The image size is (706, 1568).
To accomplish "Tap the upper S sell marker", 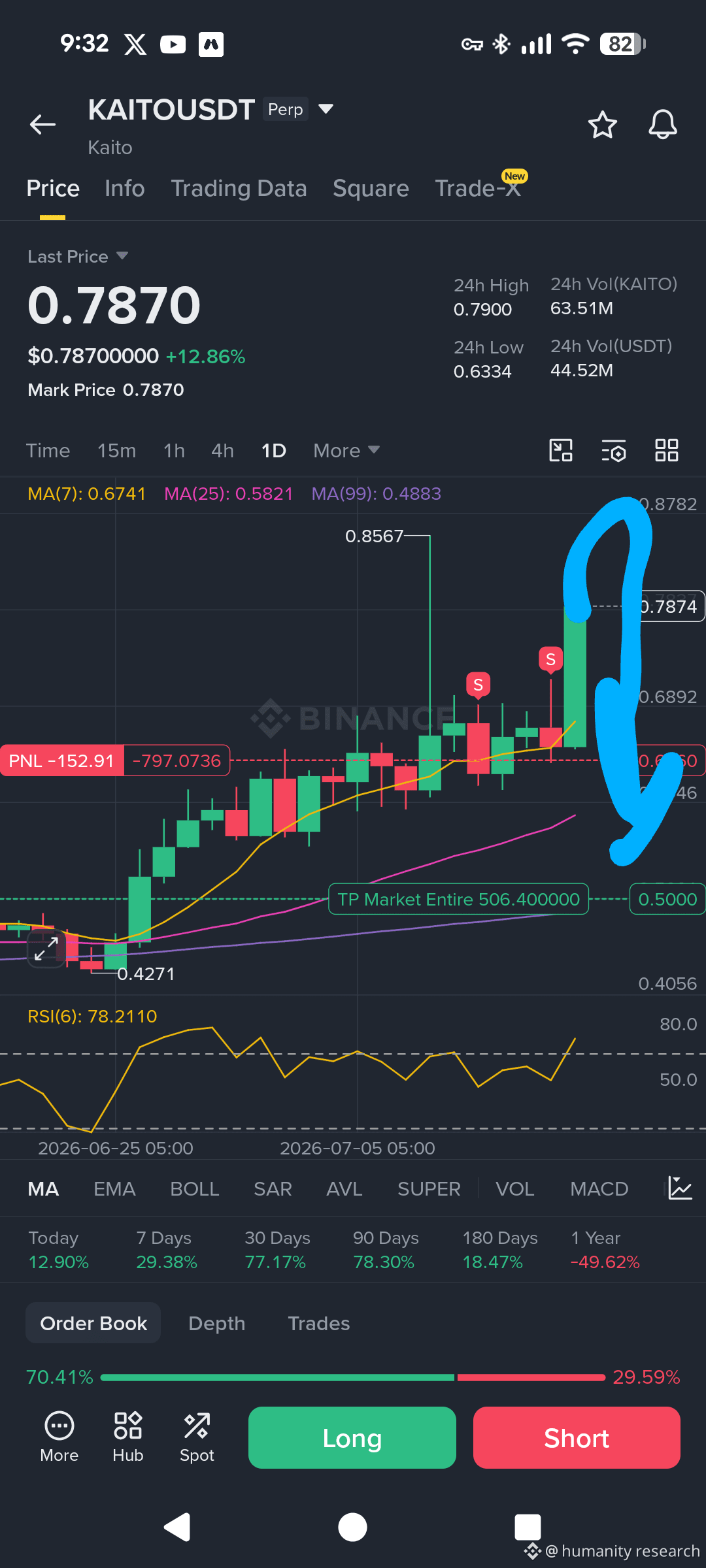I will [550, 660].
